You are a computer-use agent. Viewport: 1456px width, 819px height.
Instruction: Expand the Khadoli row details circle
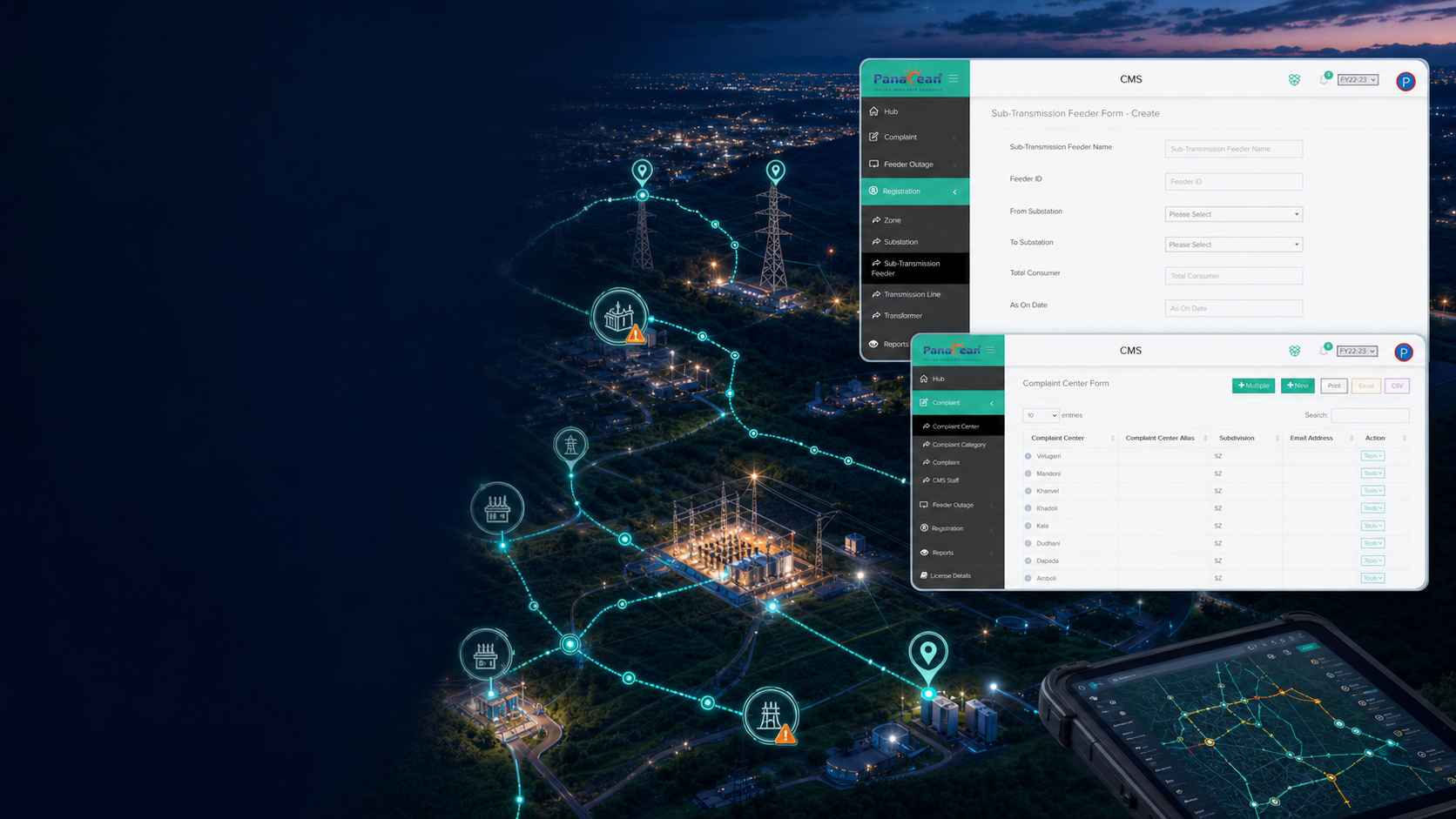pyautogui.click(x=1028, y=508)
